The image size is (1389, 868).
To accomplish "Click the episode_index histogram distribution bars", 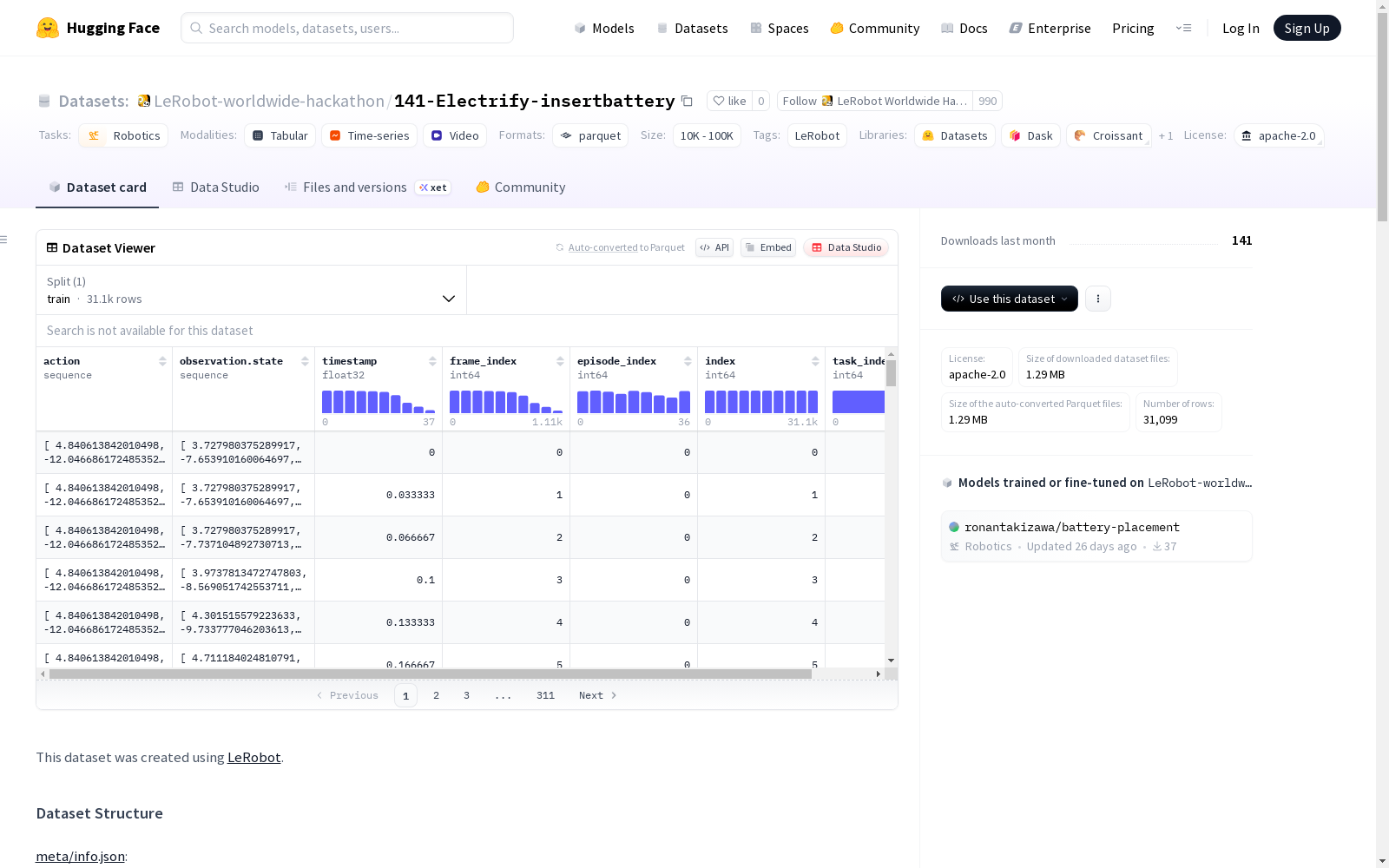I will tap(634, 402).
